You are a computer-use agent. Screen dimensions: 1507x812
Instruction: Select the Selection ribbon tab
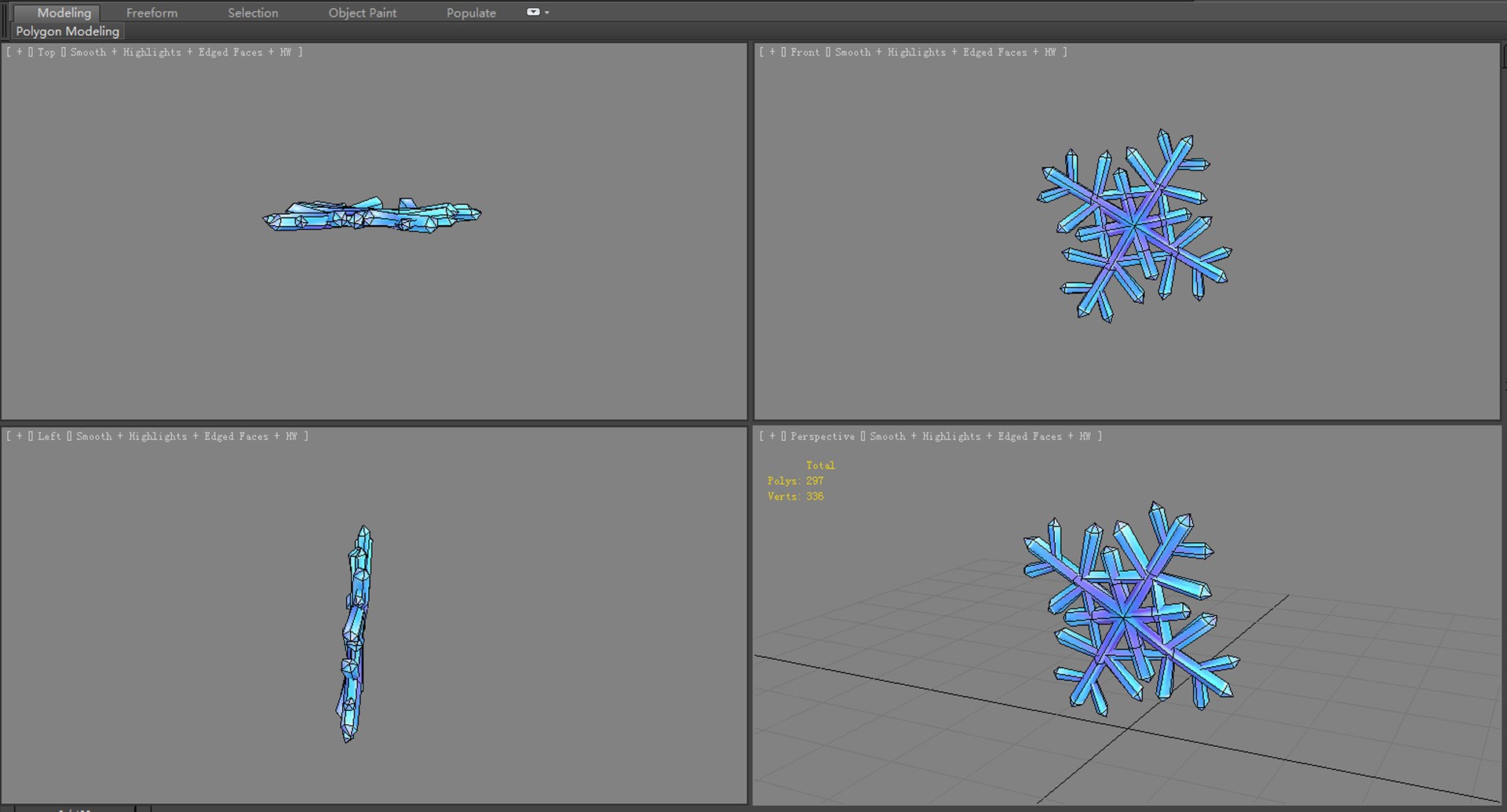[253, 13]
